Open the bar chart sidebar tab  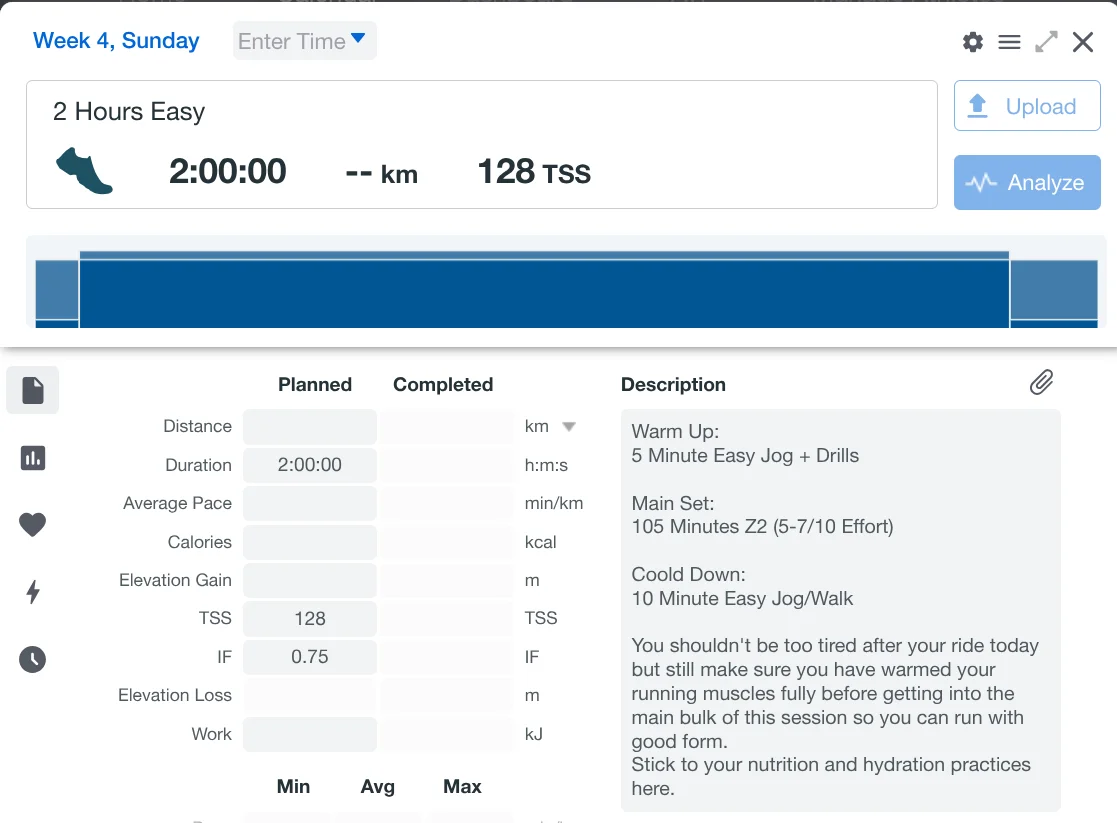point(33,458)
